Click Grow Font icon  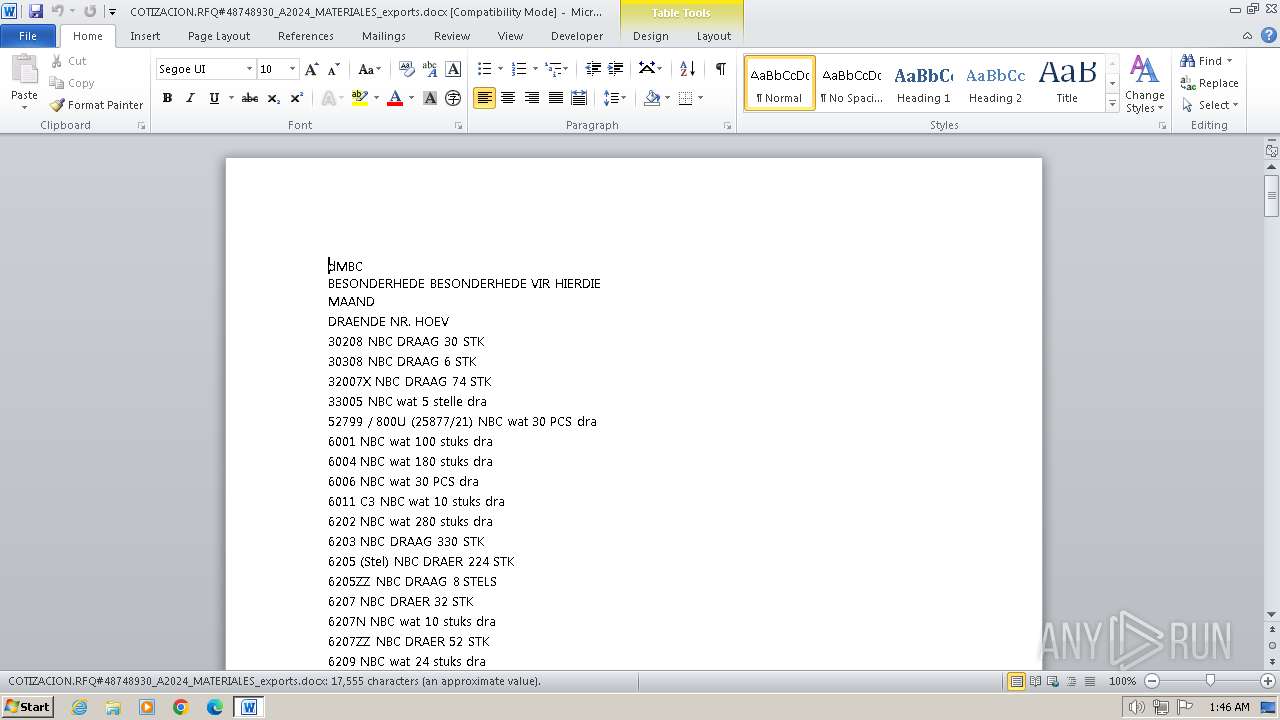(312, 69)
